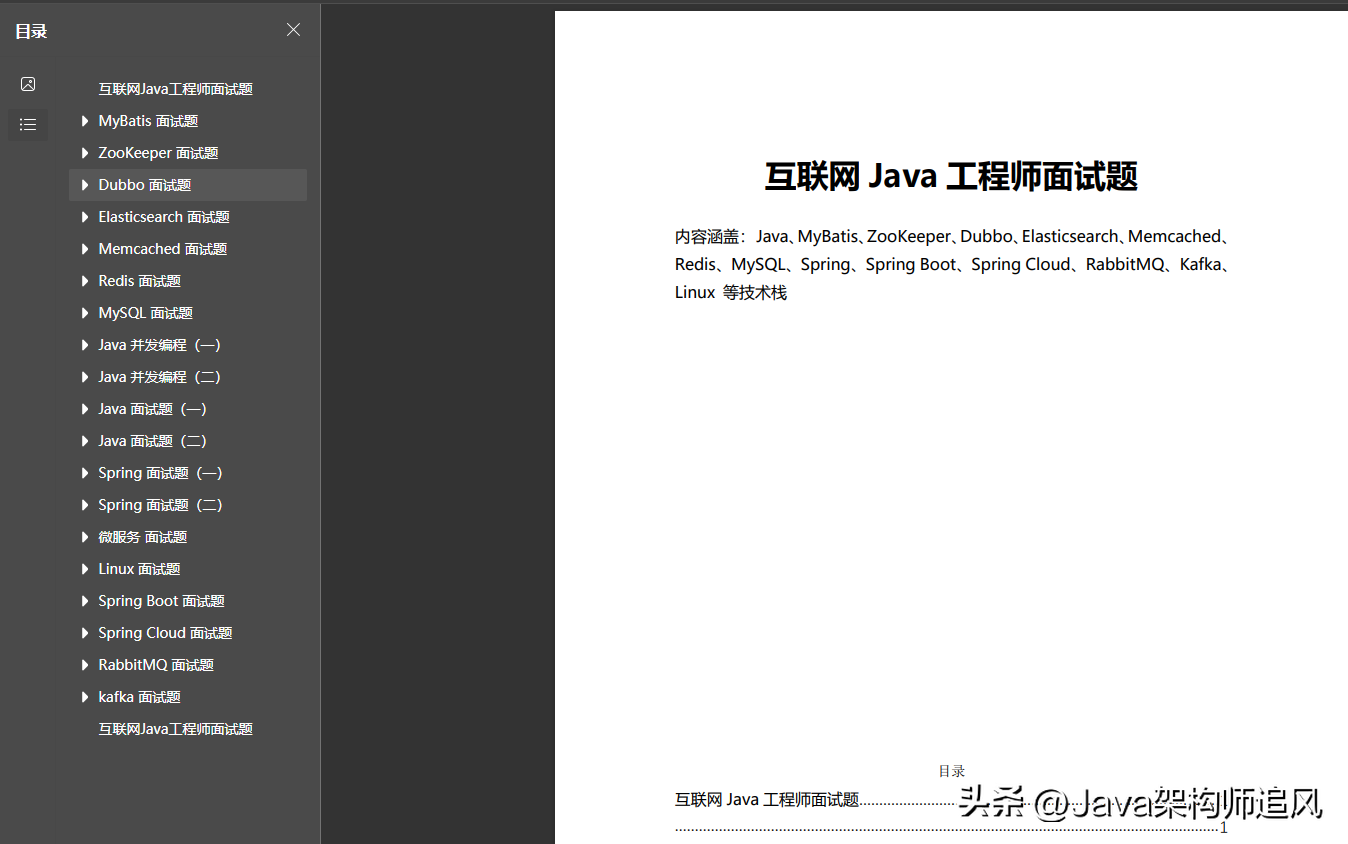
Task: Jump to MyBatis 面试题 section
Action: tap(148, 121)
